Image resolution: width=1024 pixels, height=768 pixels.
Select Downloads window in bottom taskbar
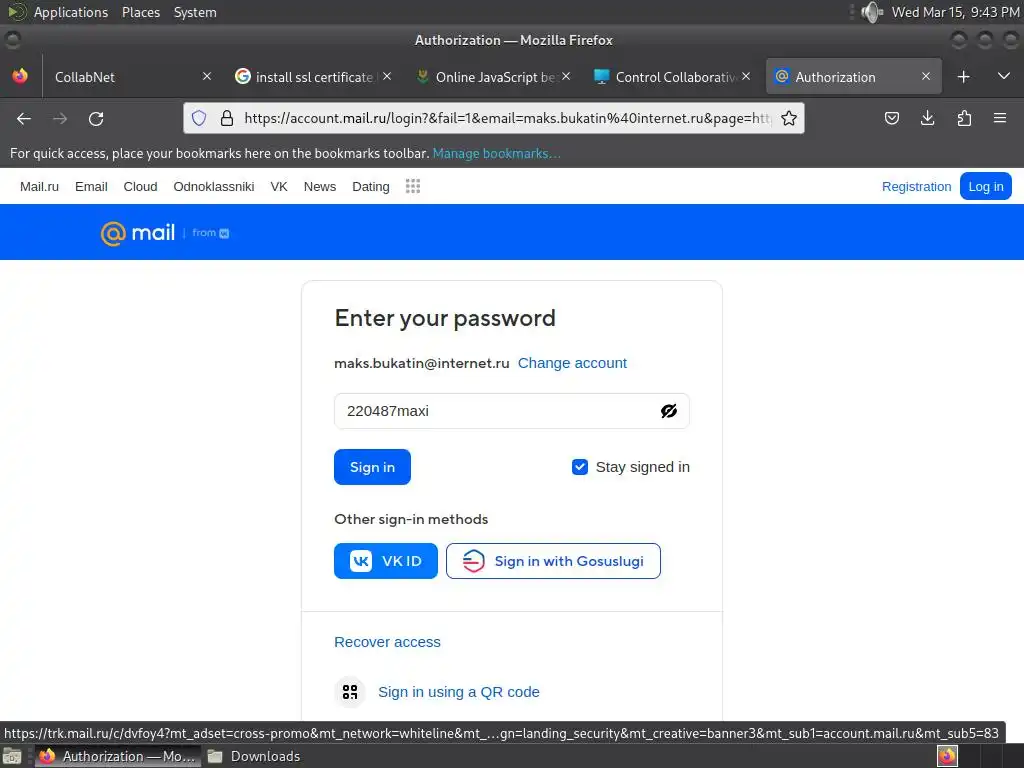tap(255, 756)
